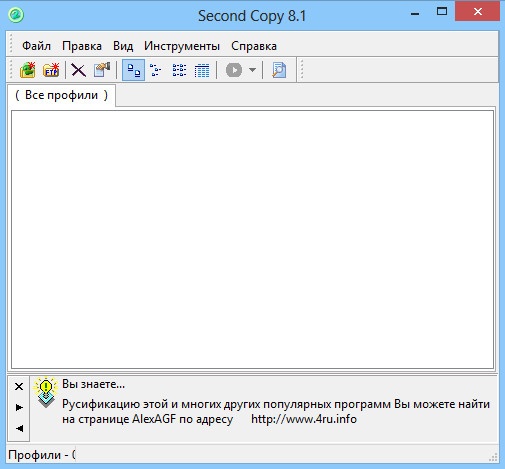Switch to large icons view
Image resolution: width=505 pixels, height=469 pixels.
pyautogui.click(x=133, y=70)
